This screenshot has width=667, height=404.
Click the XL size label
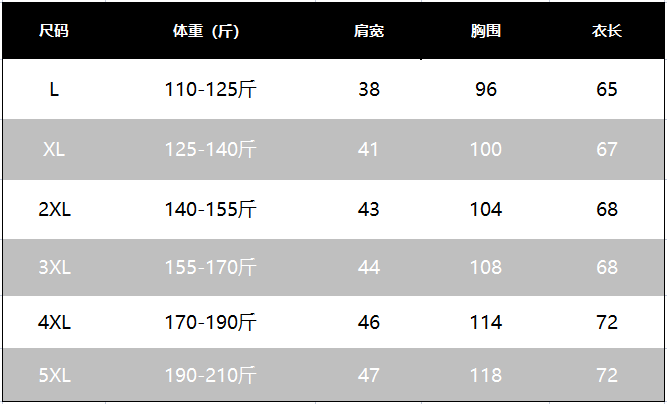pos(54,150)
